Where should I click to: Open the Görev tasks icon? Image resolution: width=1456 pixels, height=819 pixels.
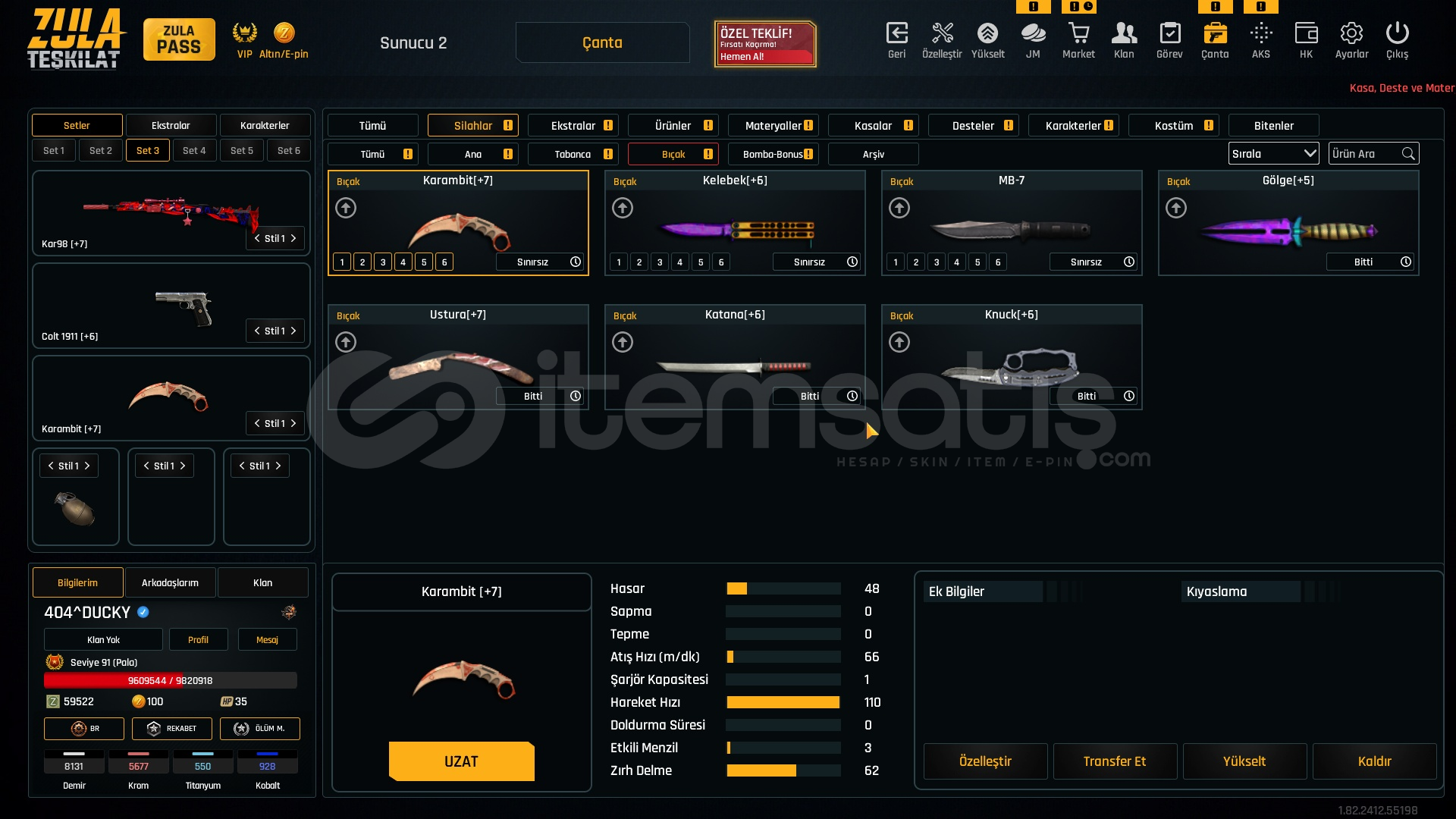tap(1169, 33)
